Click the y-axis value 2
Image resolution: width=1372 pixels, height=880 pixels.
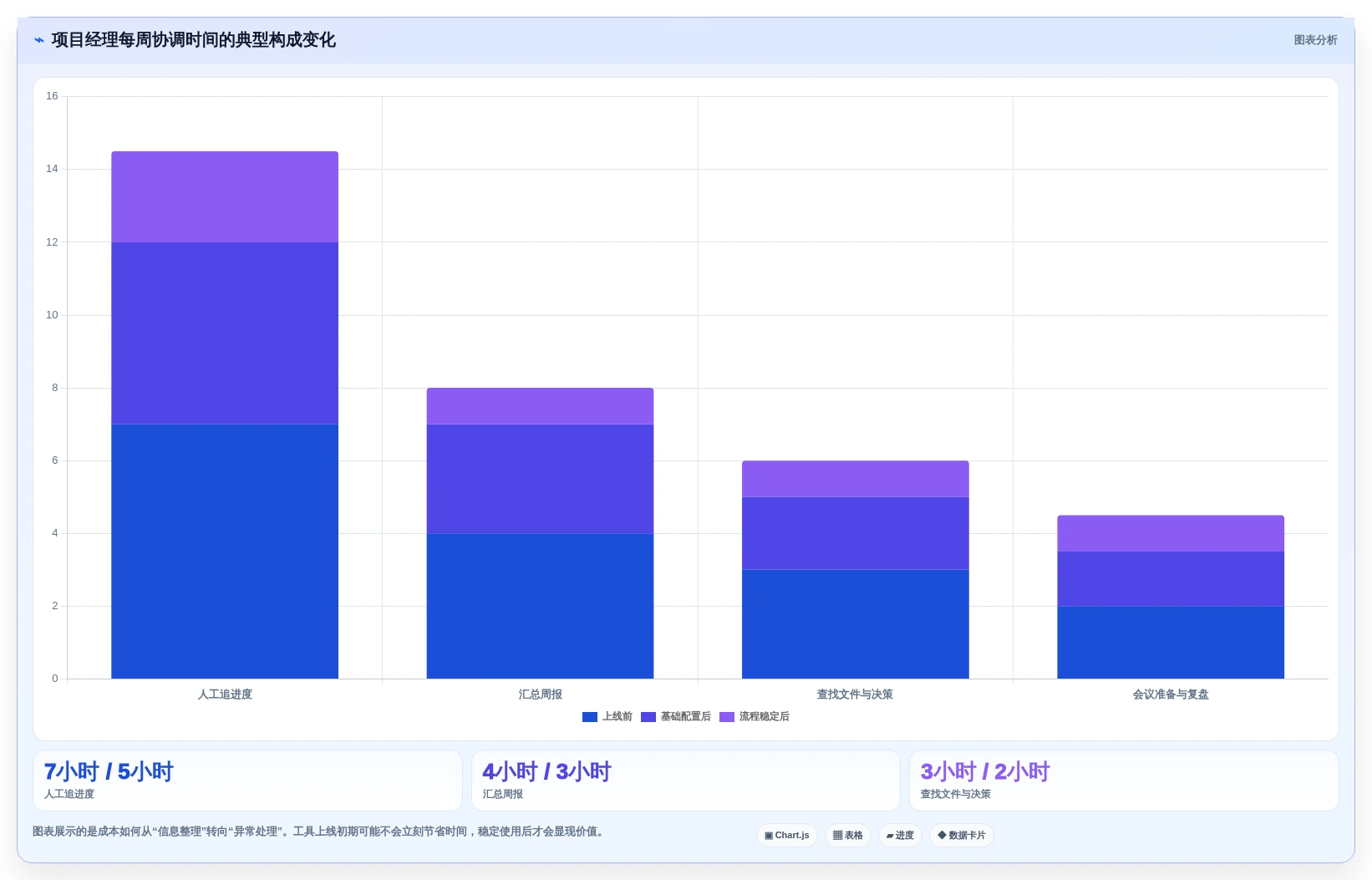[x=55, y=606]
